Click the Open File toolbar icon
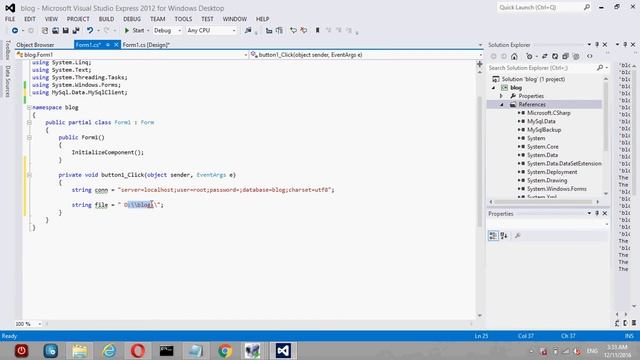 (x=55, y=30)
